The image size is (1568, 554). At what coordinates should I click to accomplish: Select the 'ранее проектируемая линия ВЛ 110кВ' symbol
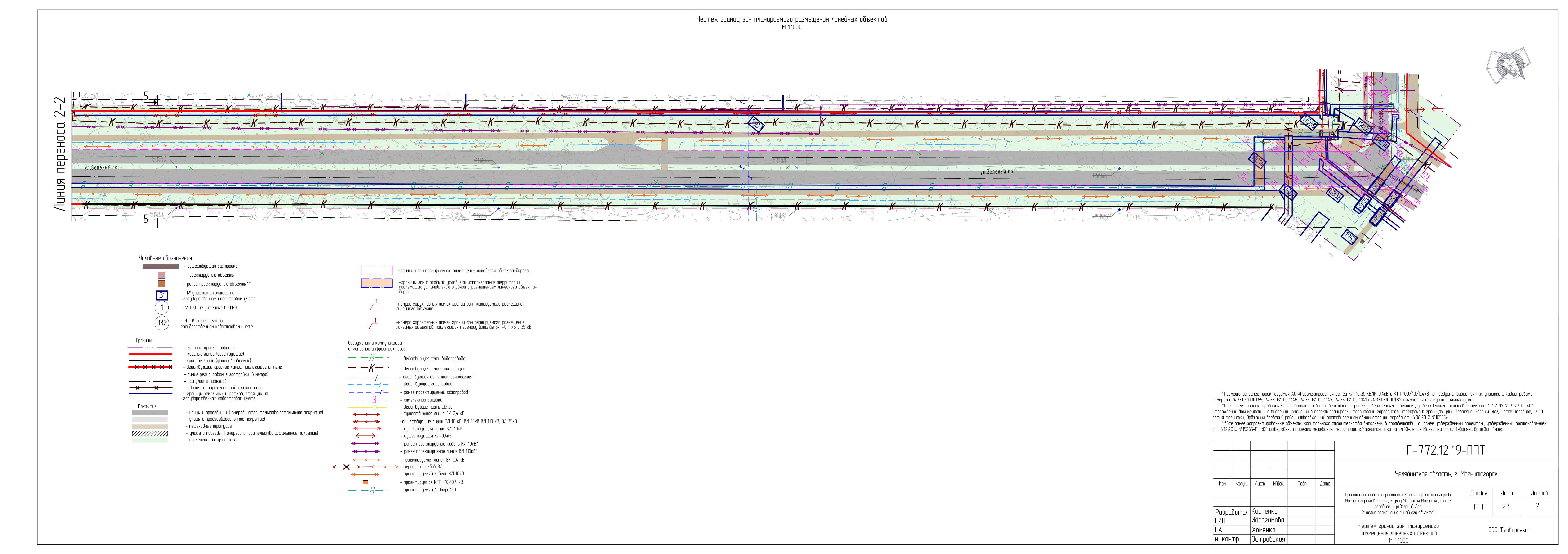(x=365, y=452)
